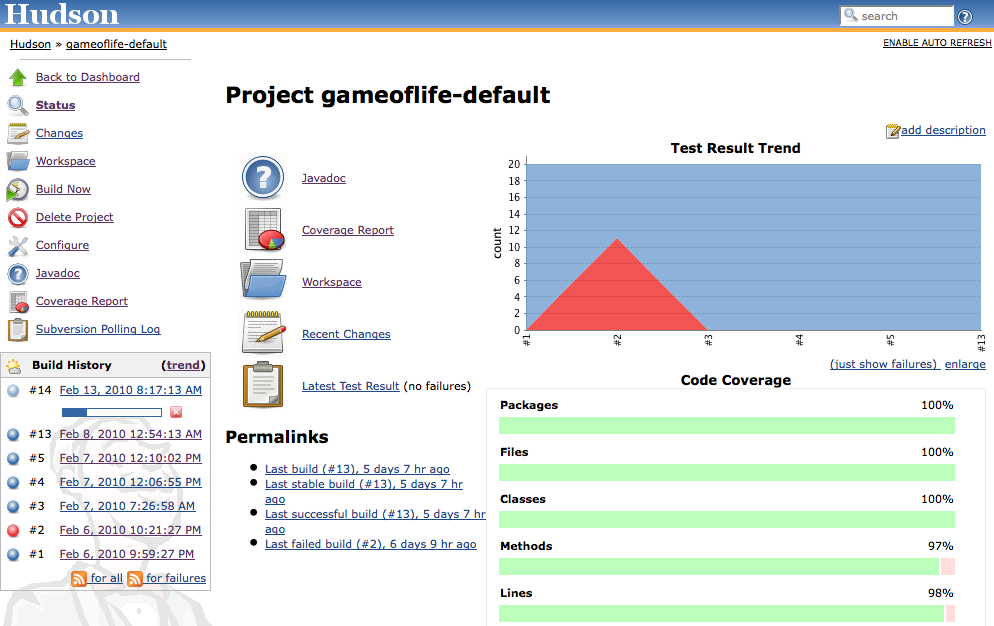Image resolution: width=994 pixels, height=626 pixels.
Task: Click the Subversion Polling Log clipboard icon
Action: coord(18,329)
